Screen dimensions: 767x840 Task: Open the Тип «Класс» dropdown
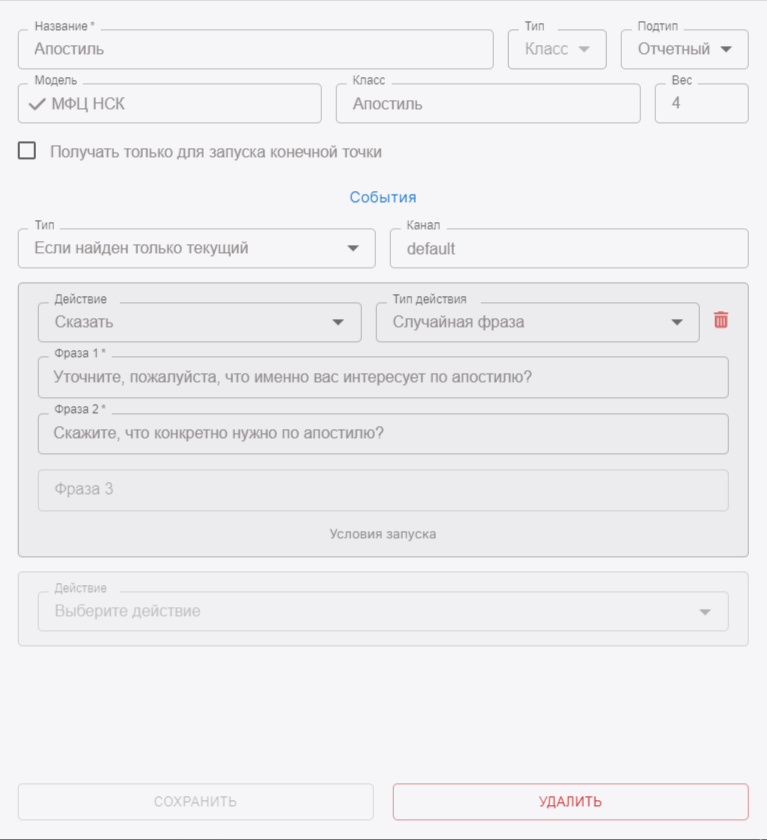click(x=557, y=49)
